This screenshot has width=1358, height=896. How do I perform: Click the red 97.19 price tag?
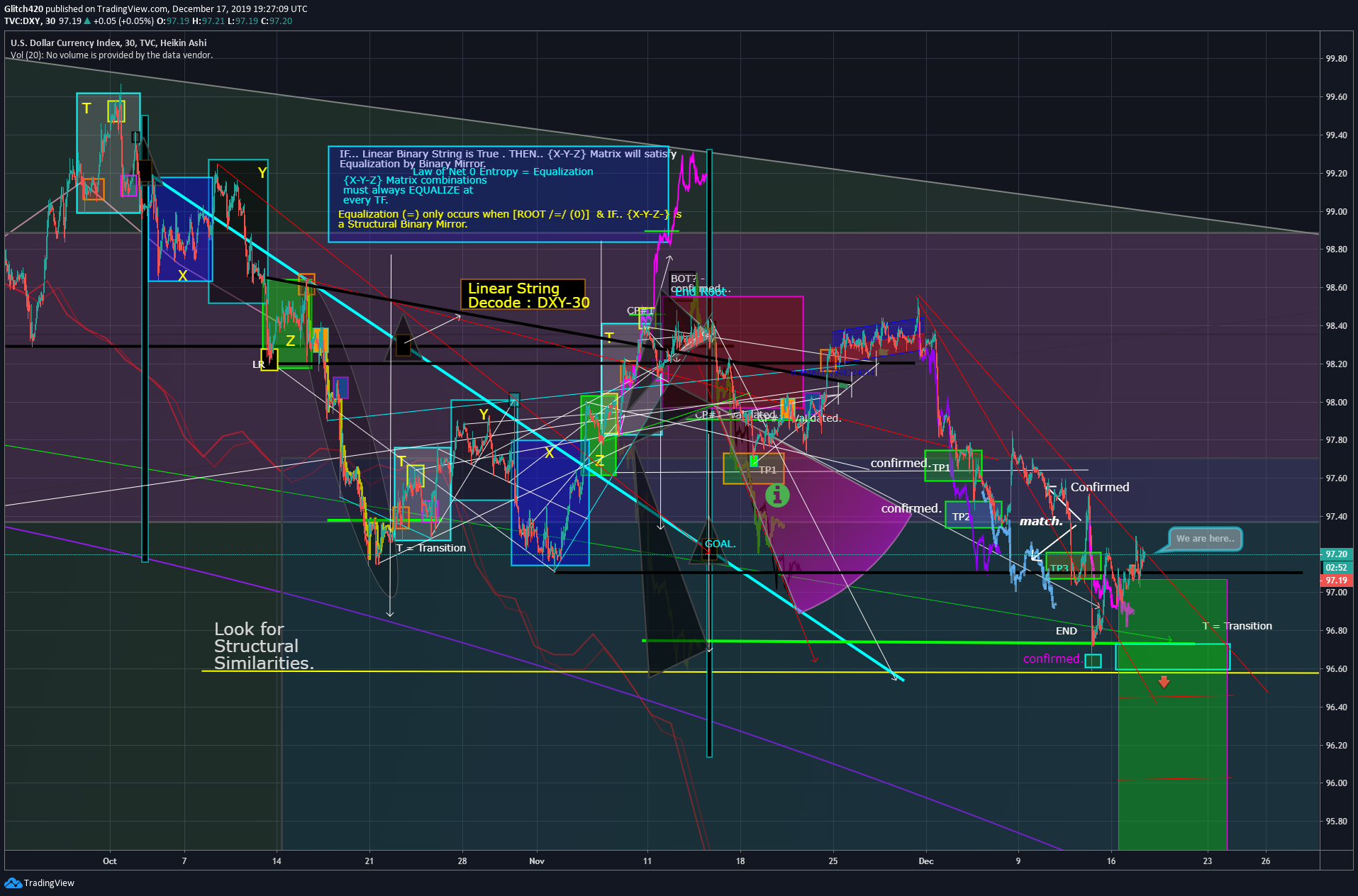click(x=1336, y=581)
